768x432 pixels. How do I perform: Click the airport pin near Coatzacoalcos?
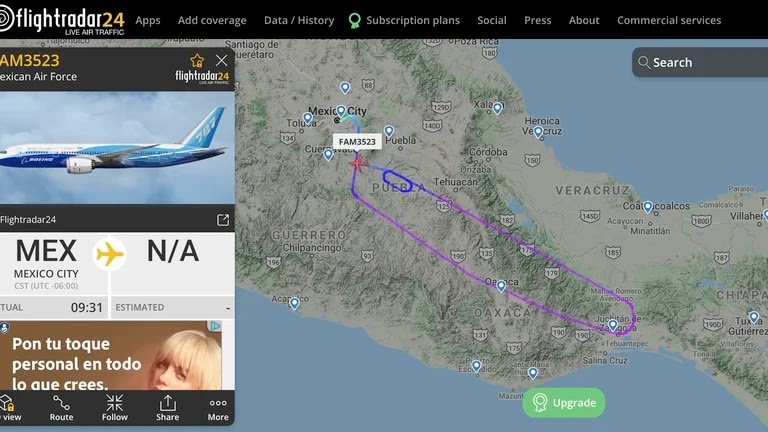[x=648, y=207]
